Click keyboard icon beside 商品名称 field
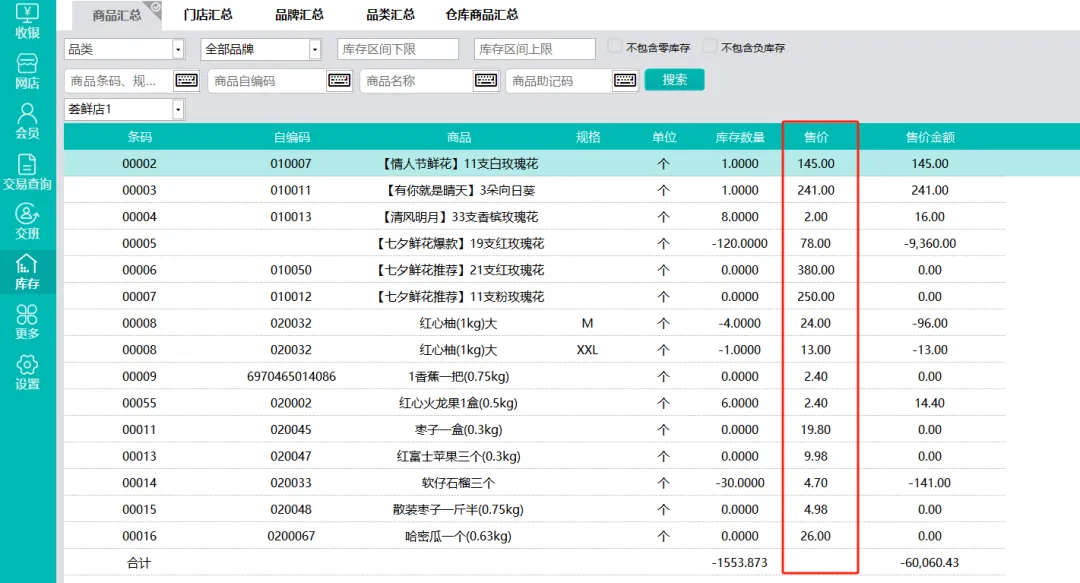 (x=486, y=81)
